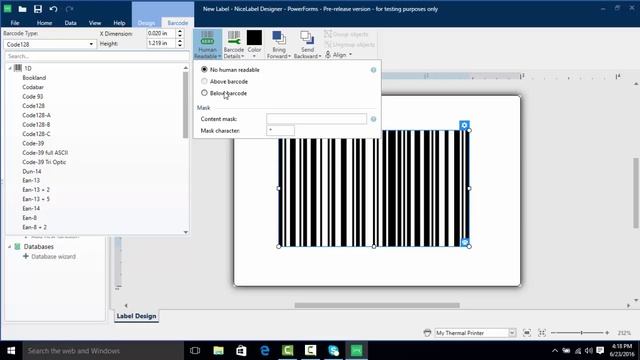Image resolution: width=640 pixels, height=360 pixels.
Task: Click the Send Backward icon
Action: pos(307,38)
